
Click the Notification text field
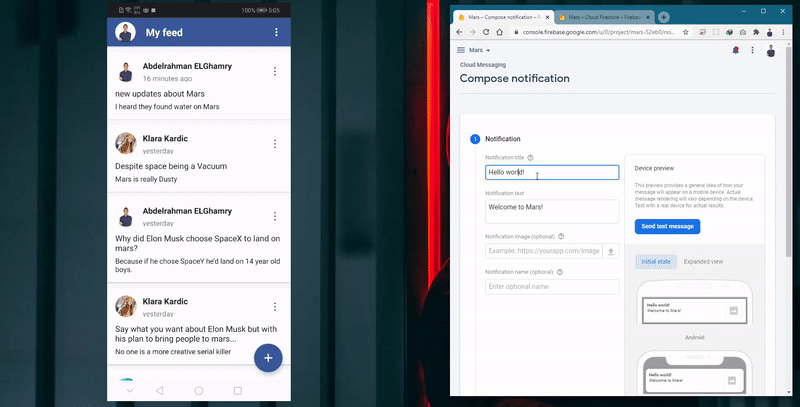552,211
